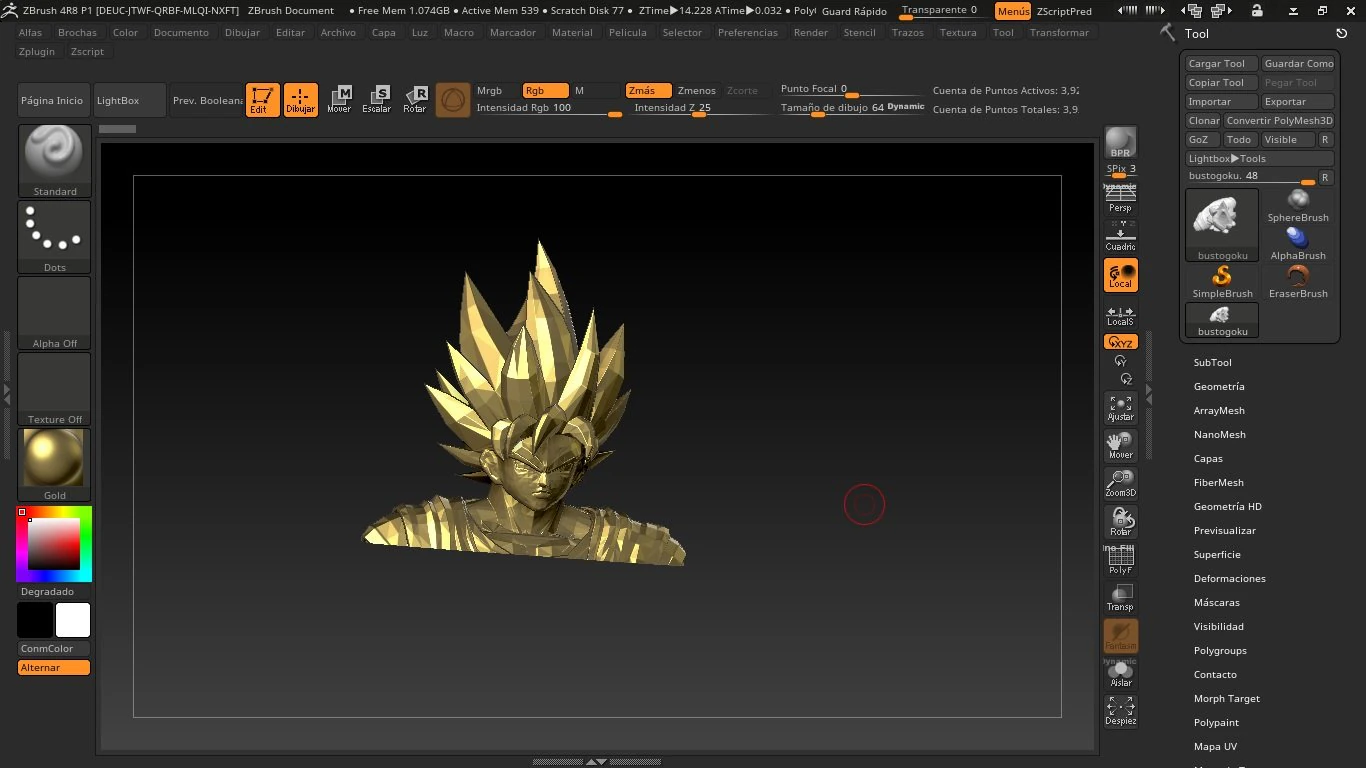
Task: Open the Documento menu
Action: coord(181,32)
